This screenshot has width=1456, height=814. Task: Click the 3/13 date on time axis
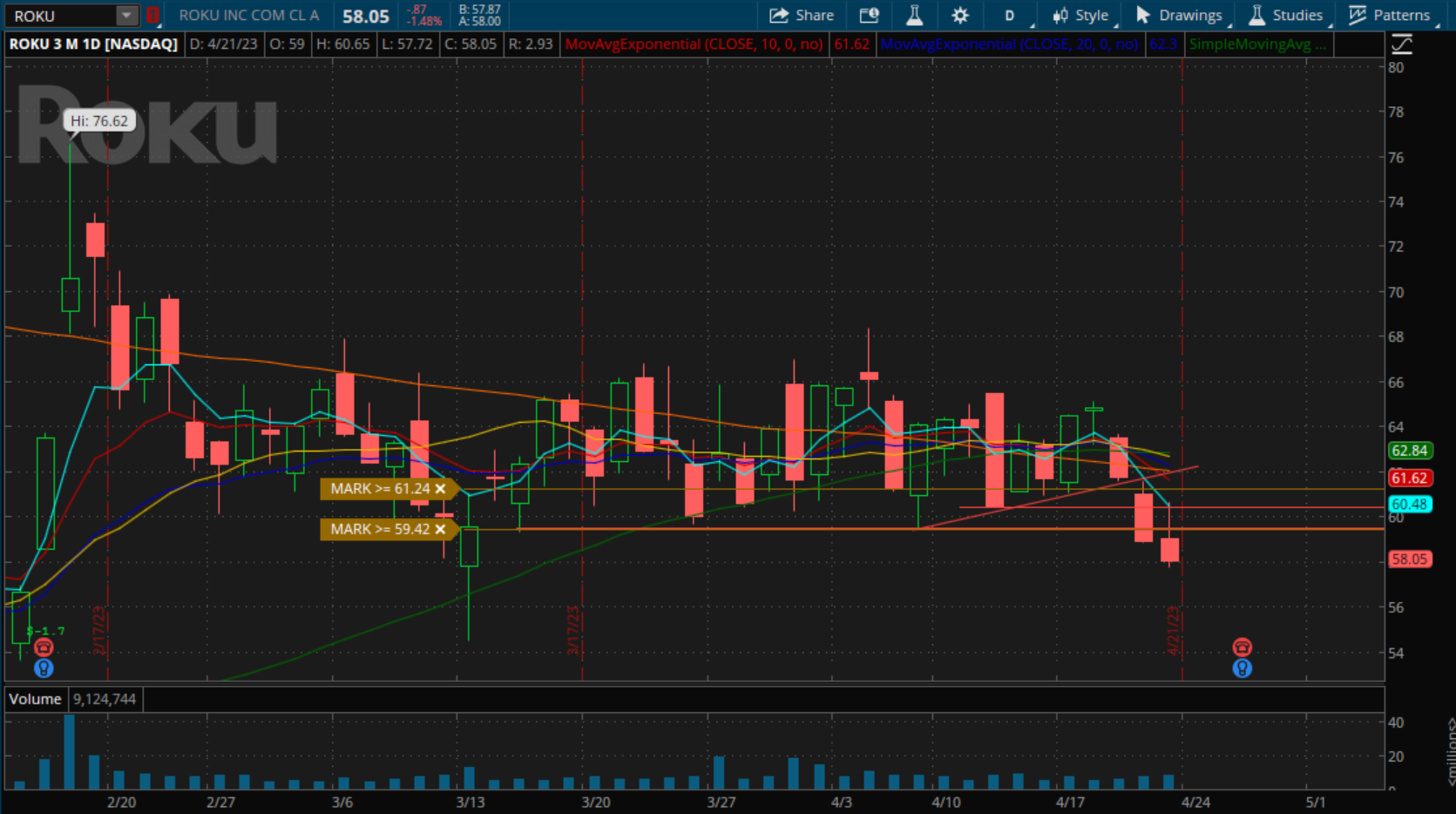click(471, 802)
